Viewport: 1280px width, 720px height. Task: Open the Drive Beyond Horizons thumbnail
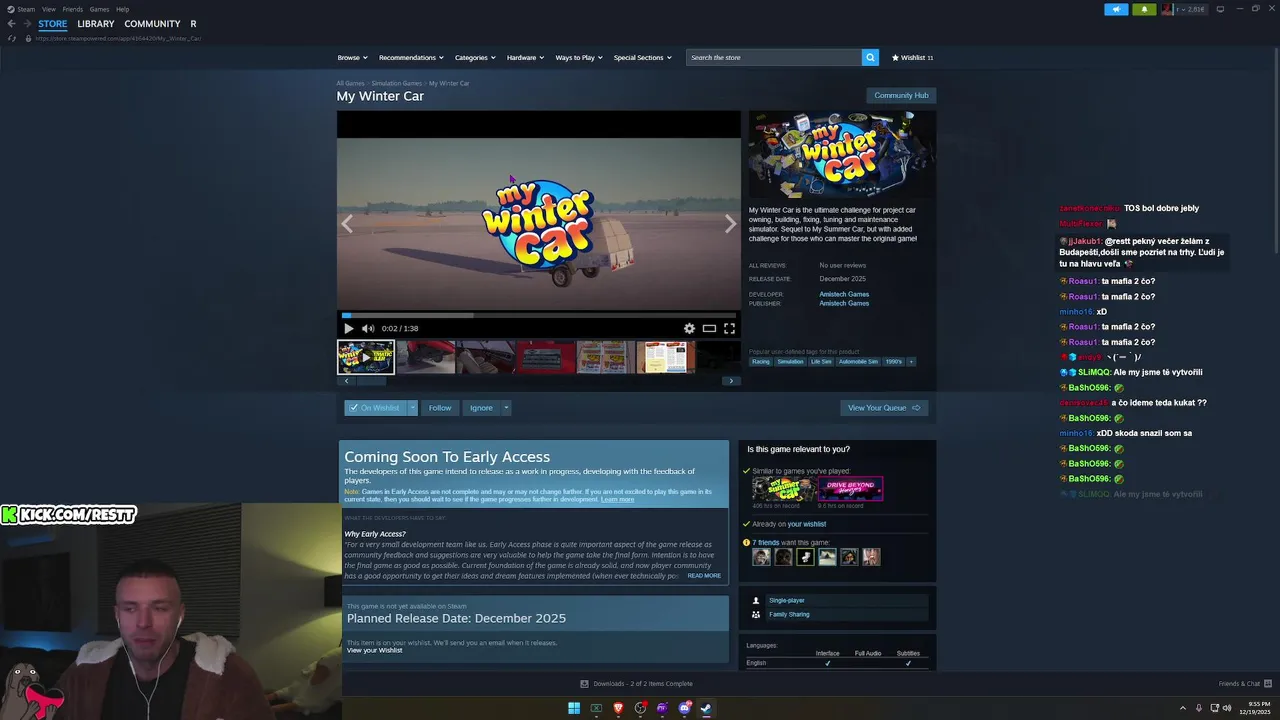pos(850,489)
